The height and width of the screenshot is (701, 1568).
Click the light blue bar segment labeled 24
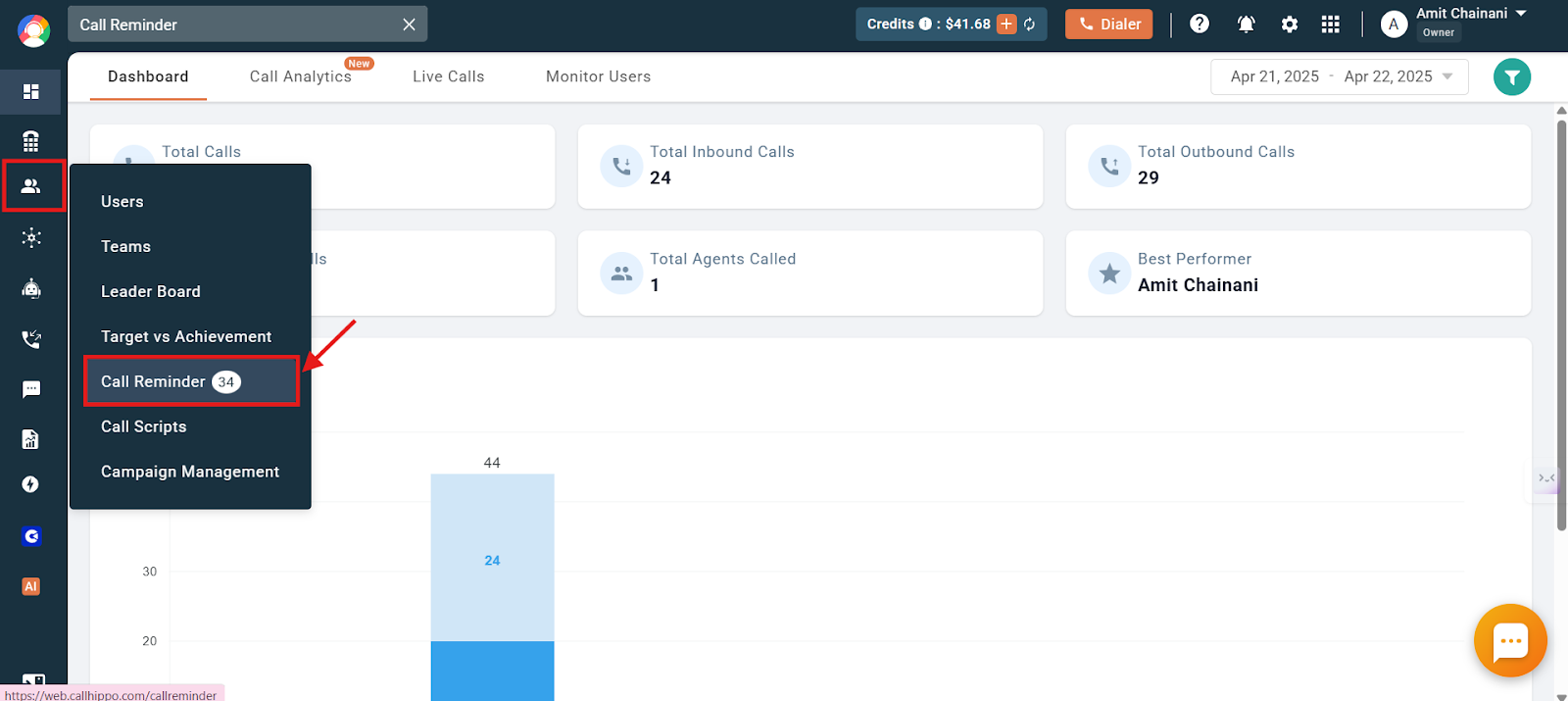click(492, 558)
